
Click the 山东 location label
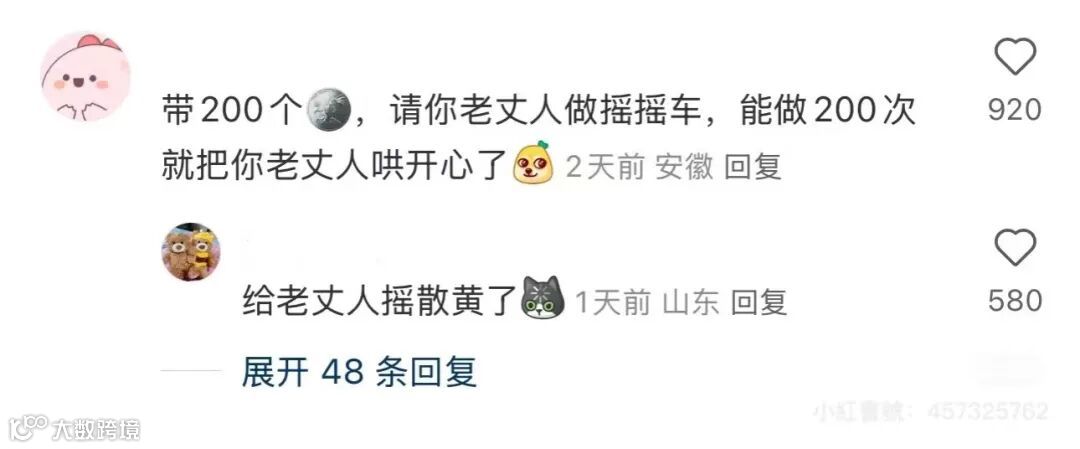(691, 302)
